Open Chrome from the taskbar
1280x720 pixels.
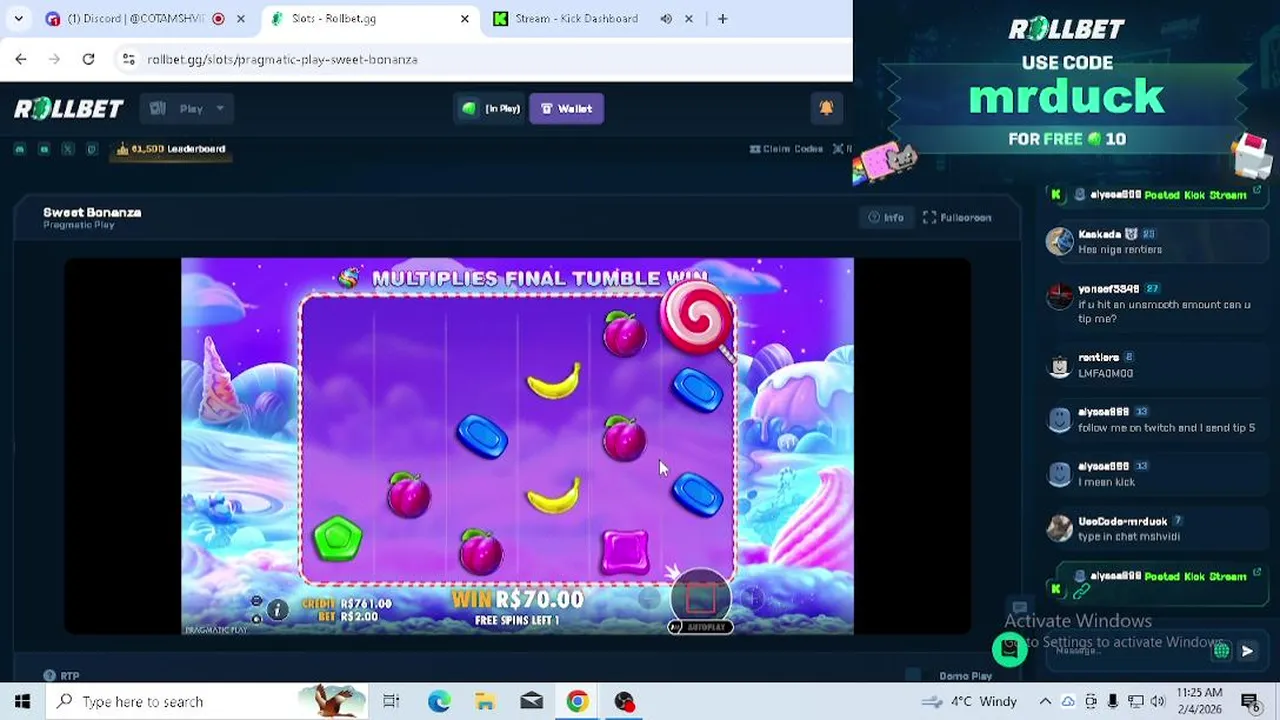577,701
